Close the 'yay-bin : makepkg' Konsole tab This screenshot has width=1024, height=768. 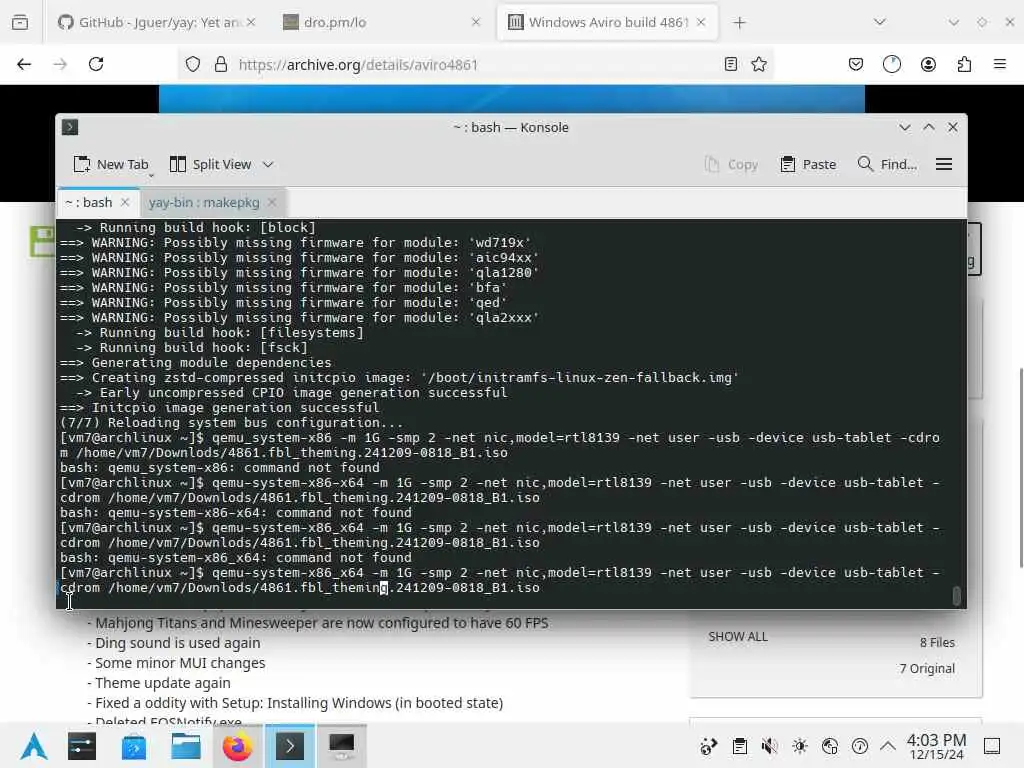click(x=272, y=202)
